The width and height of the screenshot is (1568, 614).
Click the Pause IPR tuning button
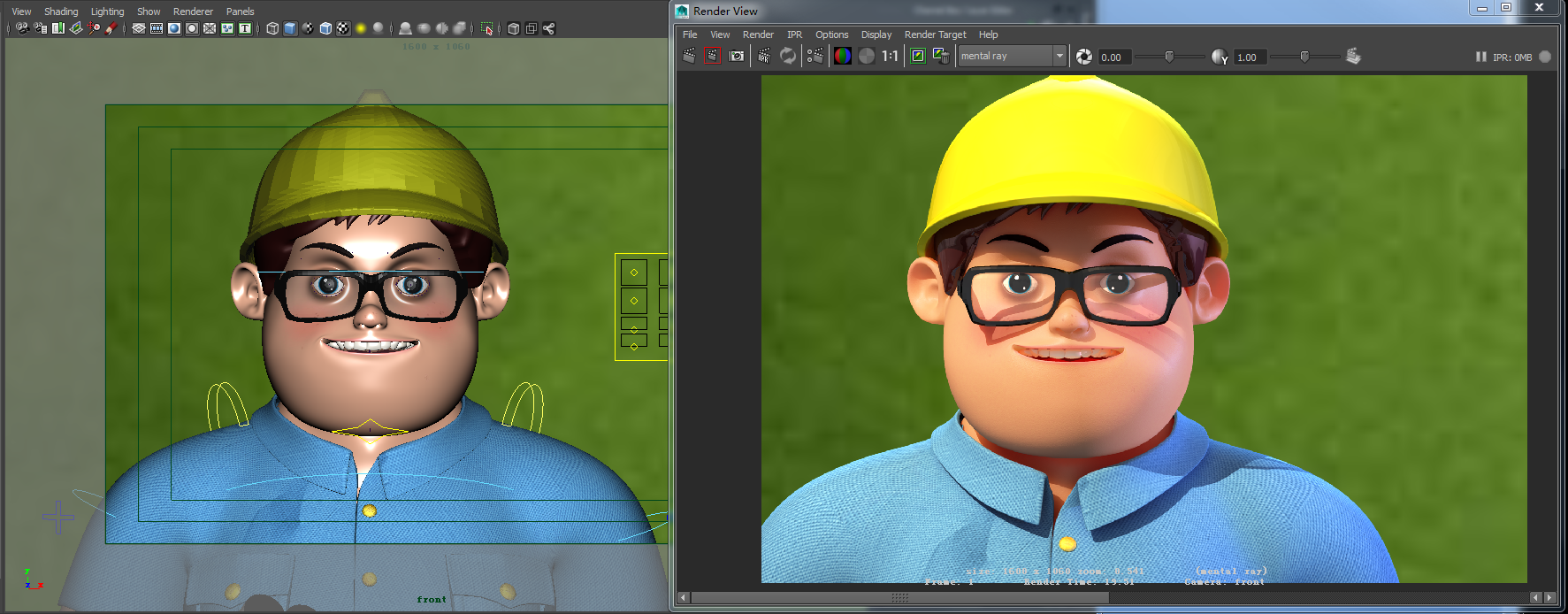tap(1480, 57)
